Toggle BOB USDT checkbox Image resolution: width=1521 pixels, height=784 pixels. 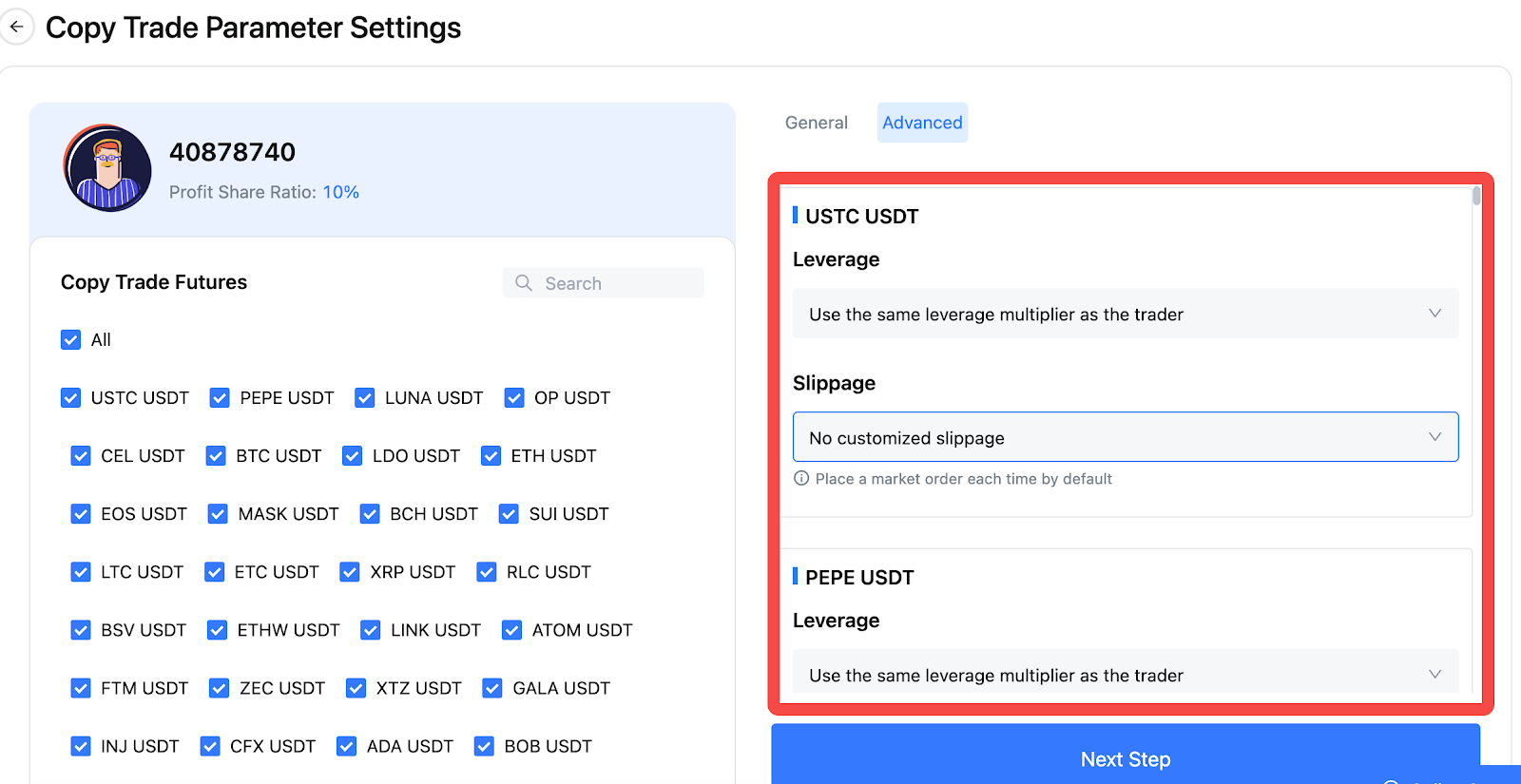(484, 746)
